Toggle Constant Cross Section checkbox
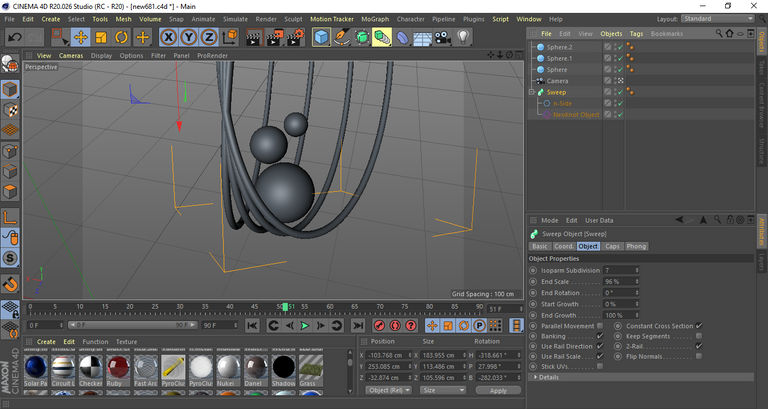 click(699, 326)
